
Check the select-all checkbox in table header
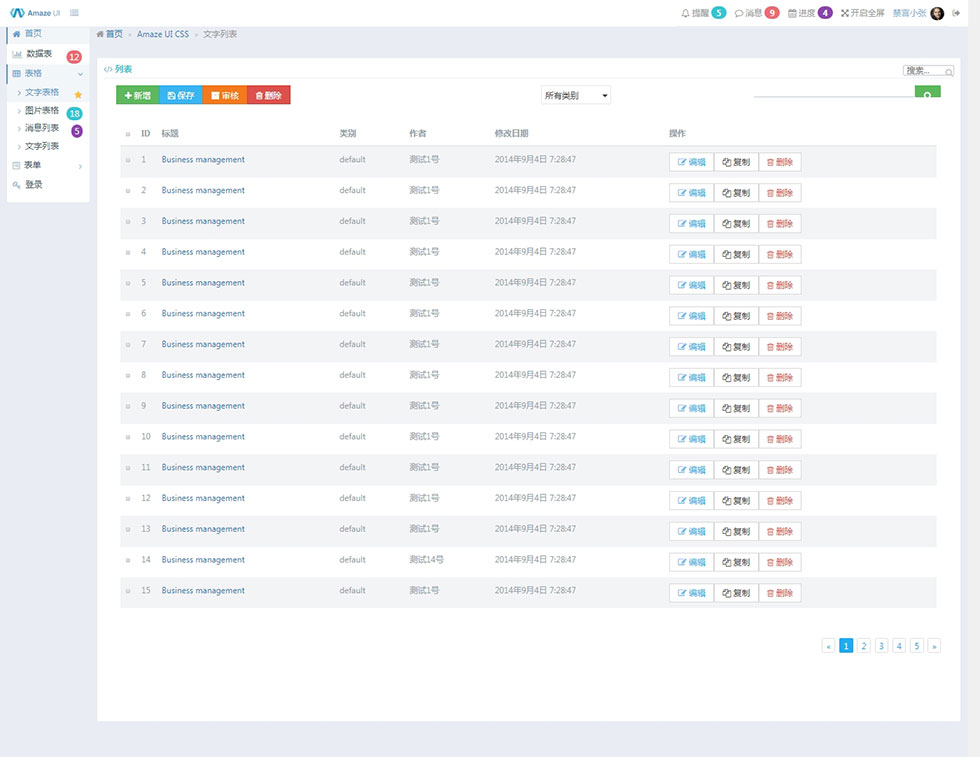tap(128, 134)
